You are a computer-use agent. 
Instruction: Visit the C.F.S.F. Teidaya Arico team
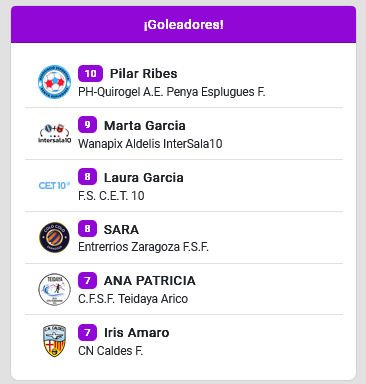(x=133, y=299)
